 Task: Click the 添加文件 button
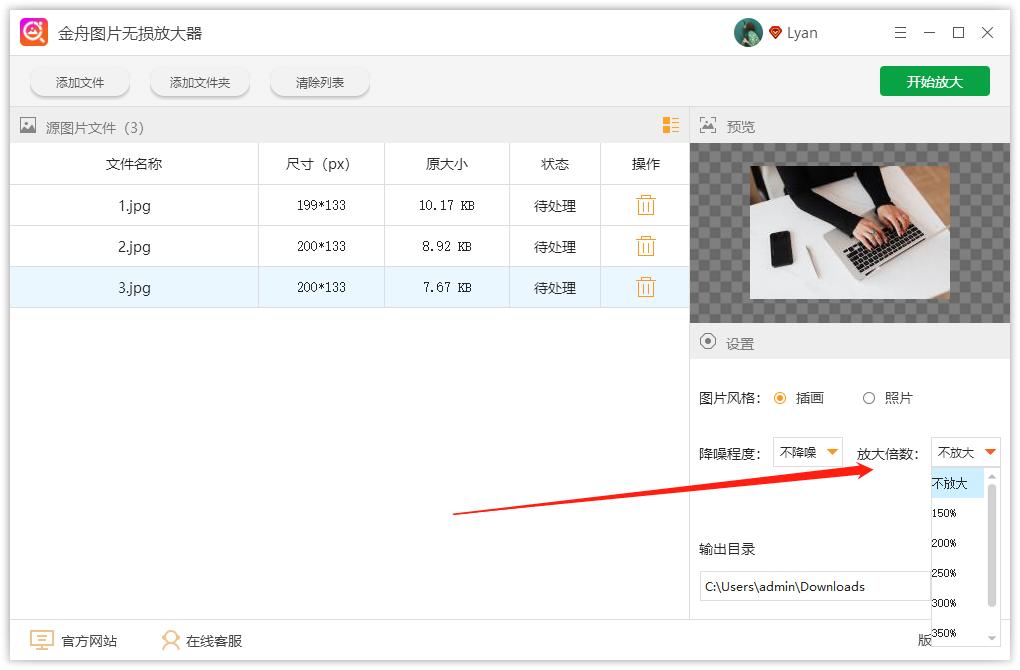coord(79,82)
